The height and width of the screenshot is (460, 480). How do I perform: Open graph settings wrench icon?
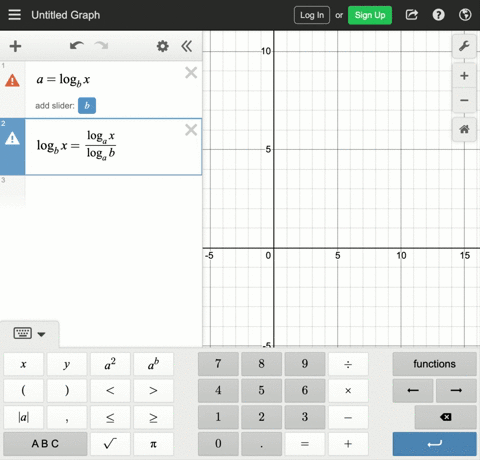464,46
